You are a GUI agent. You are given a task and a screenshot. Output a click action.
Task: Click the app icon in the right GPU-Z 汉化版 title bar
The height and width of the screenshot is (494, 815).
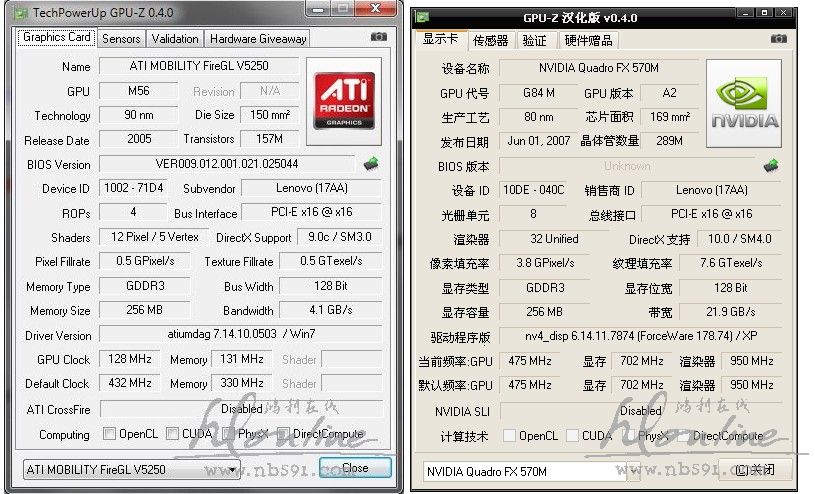[x=424, y=17]
